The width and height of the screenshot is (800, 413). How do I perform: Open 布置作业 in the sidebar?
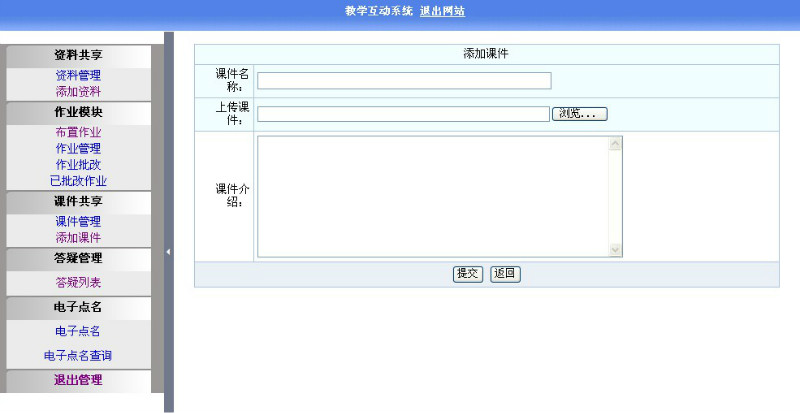click(78, 132)
